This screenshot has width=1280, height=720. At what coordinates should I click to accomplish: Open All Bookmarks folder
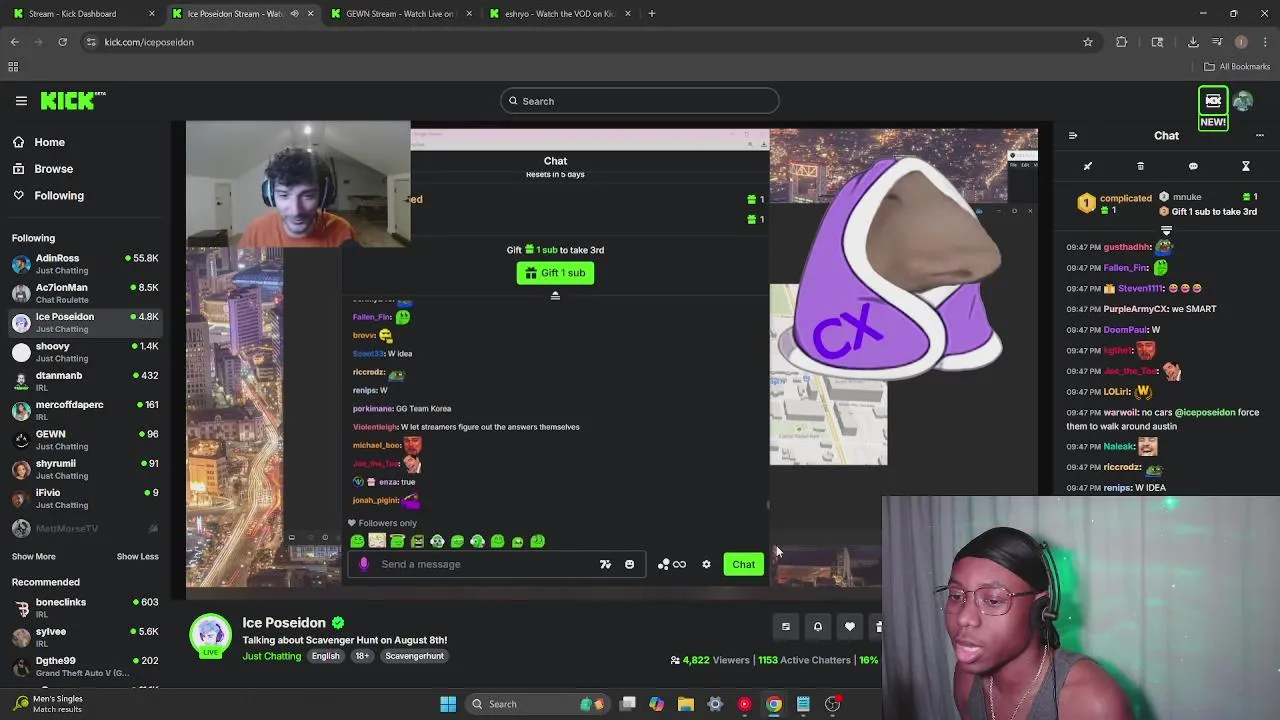point(1237,67)
